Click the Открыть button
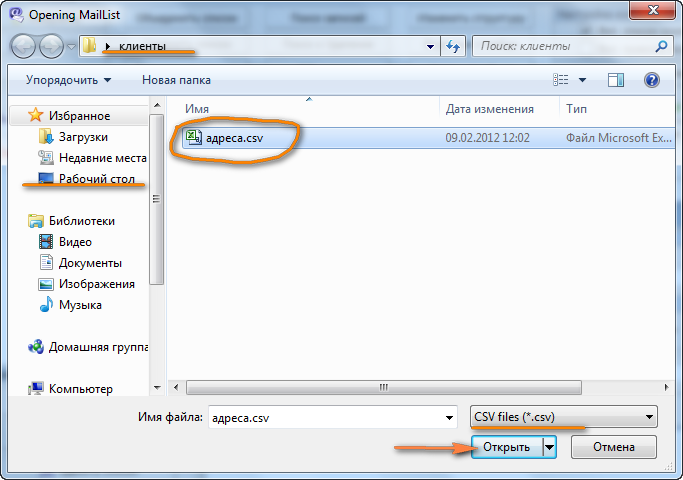The image size is (683, 480). [x=507, y=447]
